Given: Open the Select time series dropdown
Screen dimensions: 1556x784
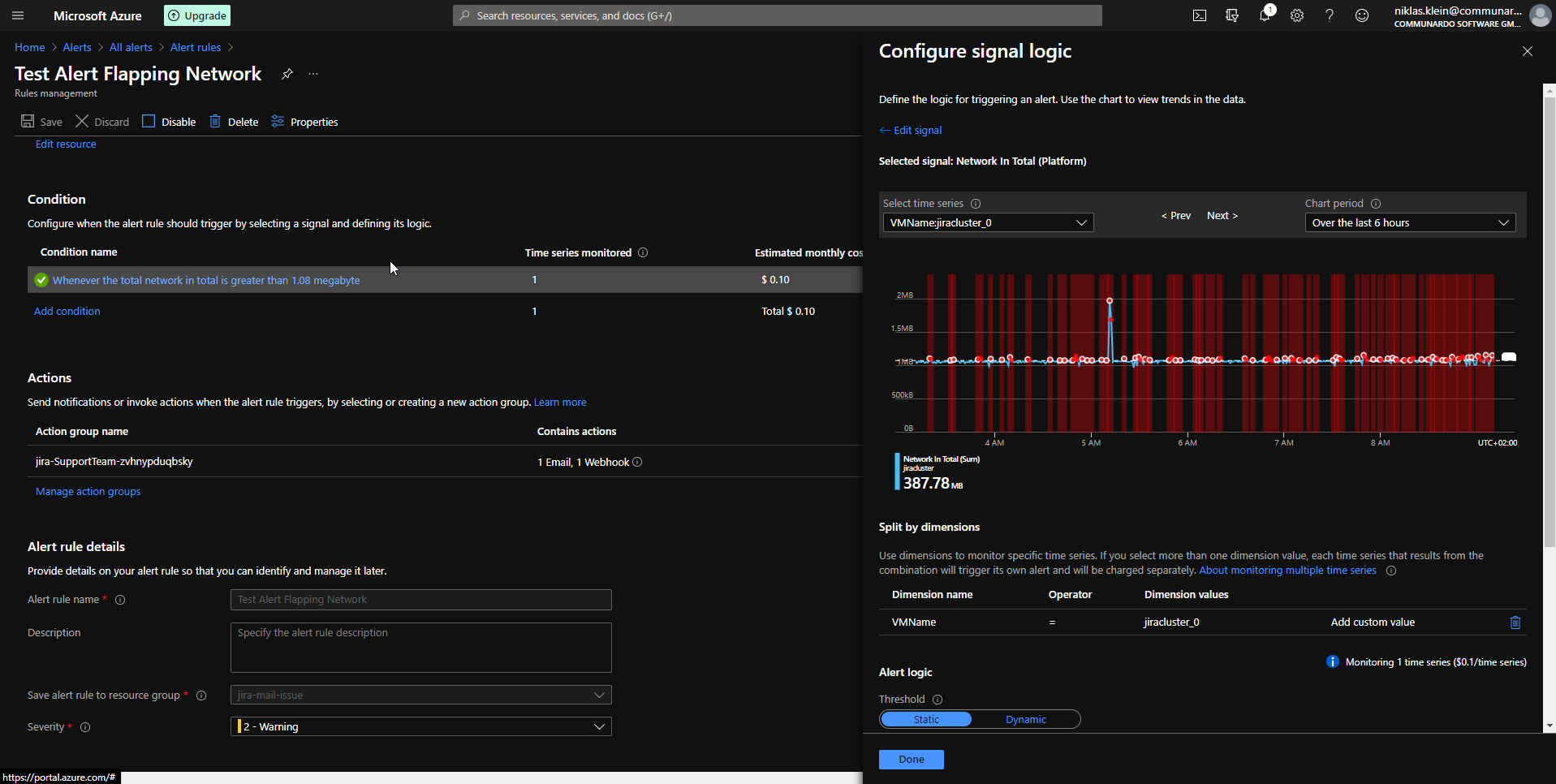Looking at the screenshot, I should click(988, 222).
